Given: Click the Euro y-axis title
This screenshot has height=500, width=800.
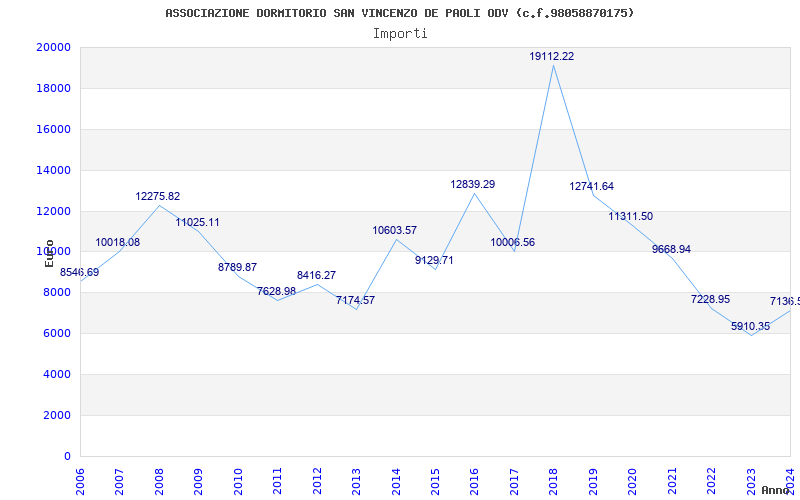Looking at the screenshot, I should pos(49,253).
